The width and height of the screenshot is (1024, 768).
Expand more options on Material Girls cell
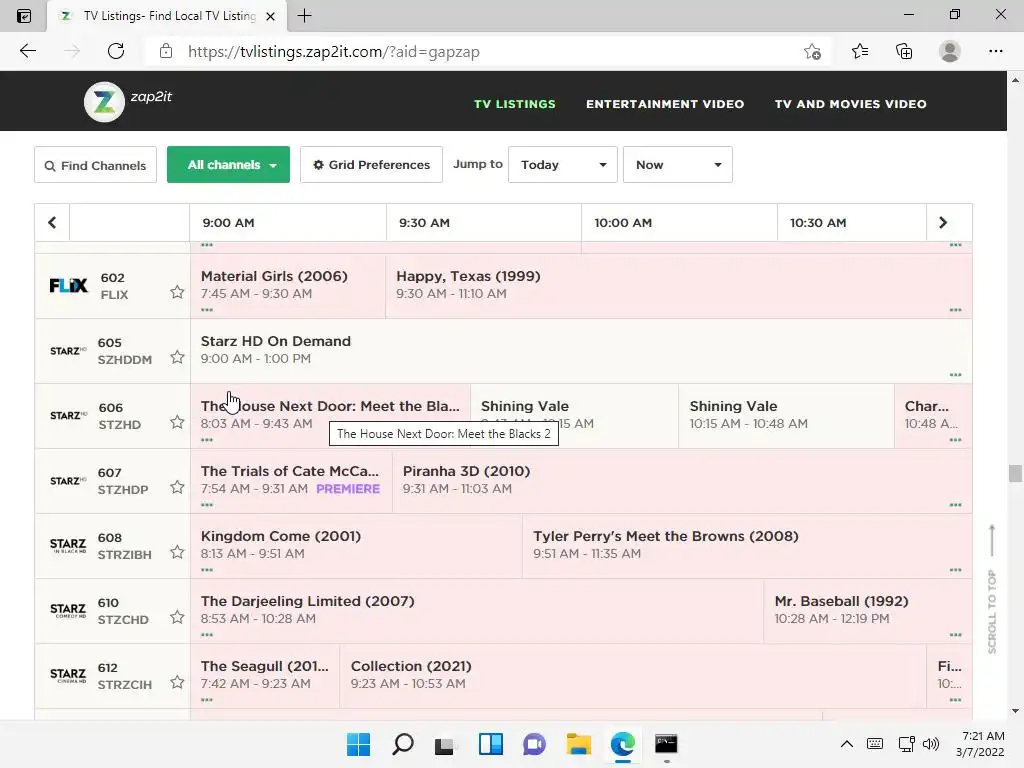[207, 310]
